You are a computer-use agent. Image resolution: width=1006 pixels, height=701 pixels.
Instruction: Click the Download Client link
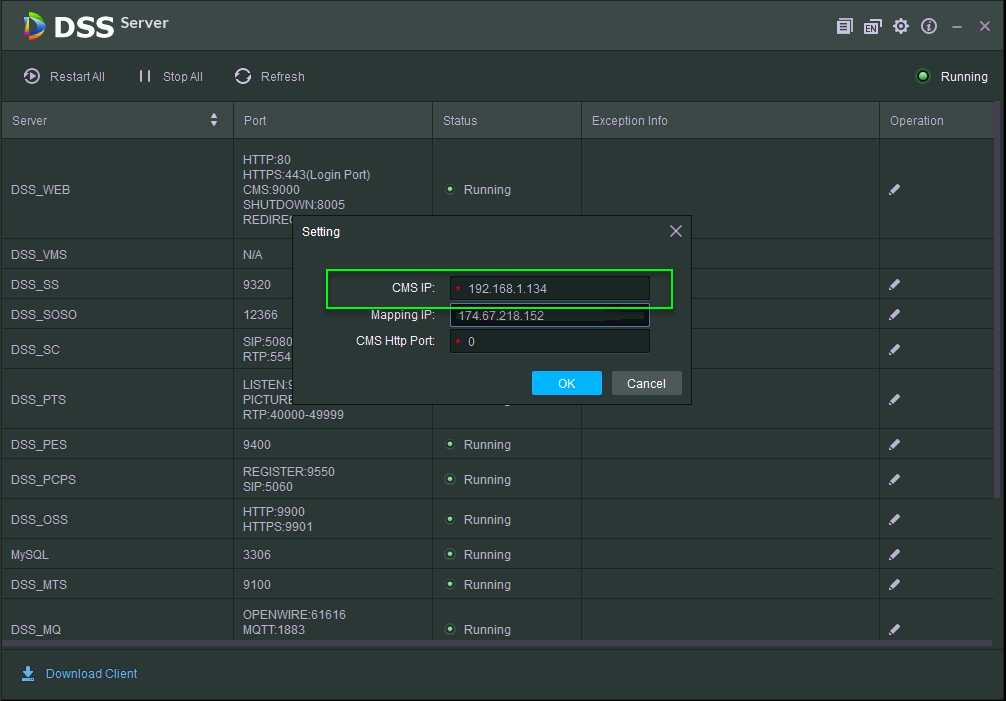click(x=91, y=674)
